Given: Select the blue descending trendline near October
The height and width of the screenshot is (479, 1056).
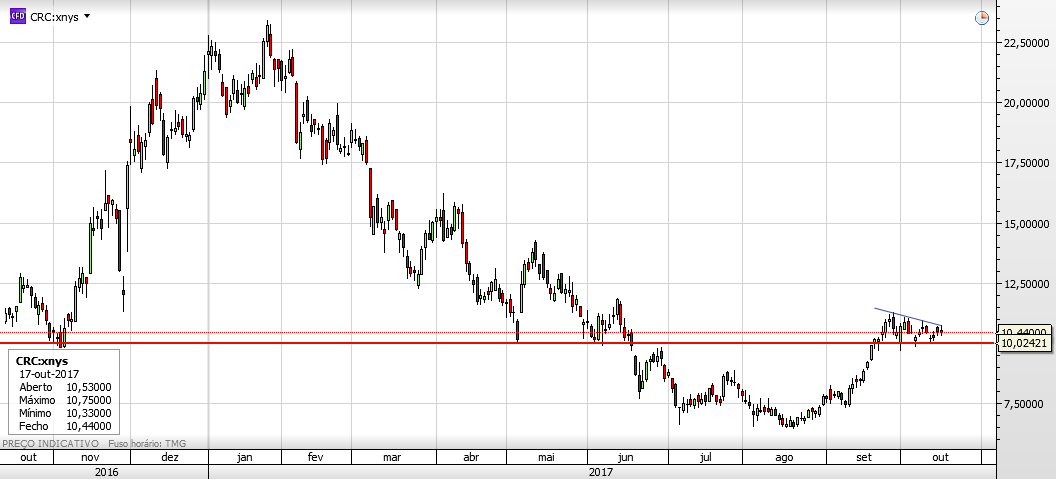Looking at the screenshot, I should tap(908, 317).
